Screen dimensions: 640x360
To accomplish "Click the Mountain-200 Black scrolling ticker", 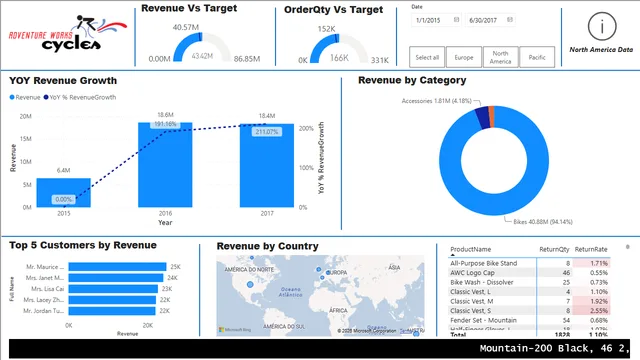I will click(x=554, y=348).
